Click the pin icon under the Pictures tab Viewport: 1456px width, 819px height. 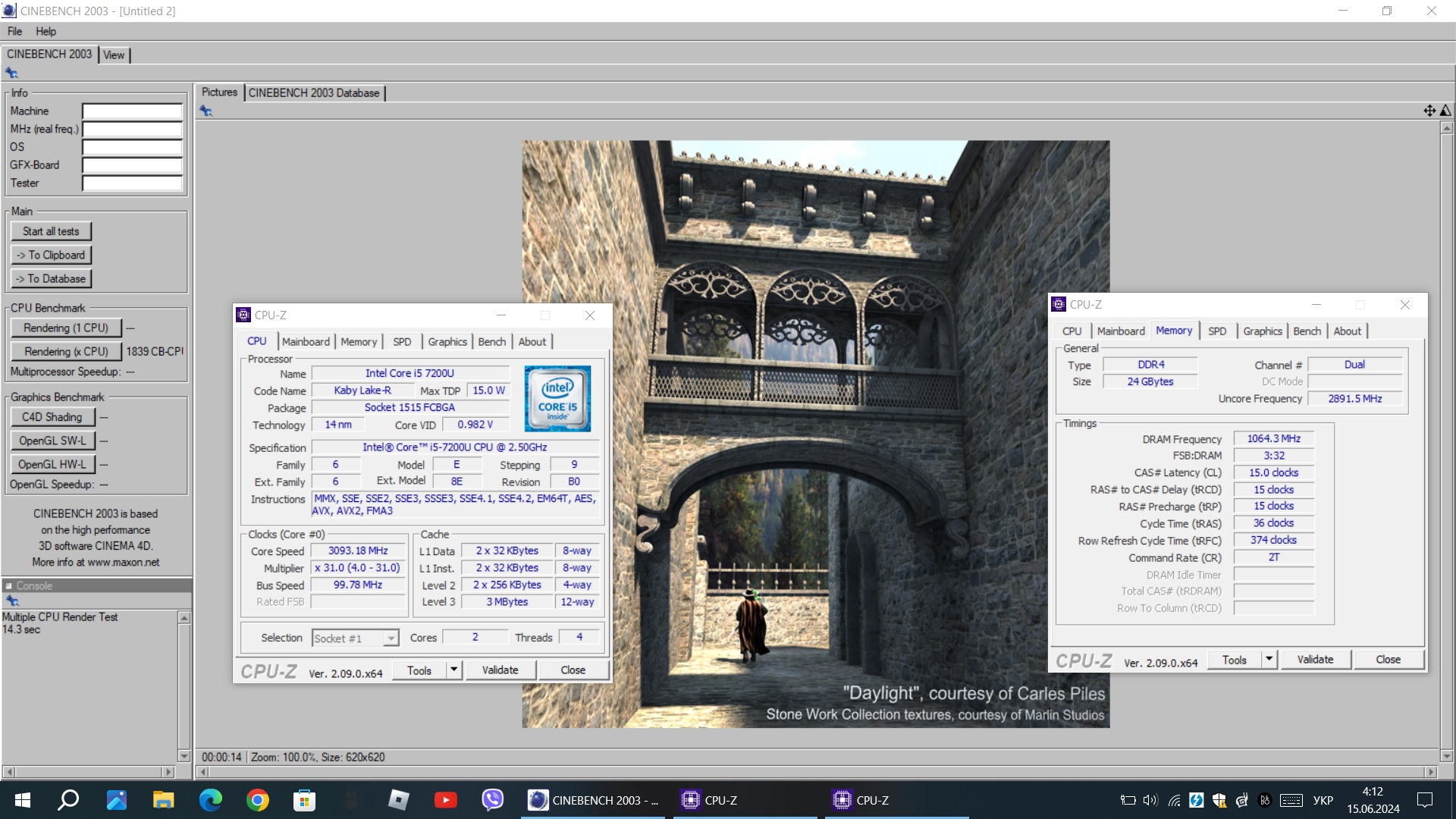click(x=206, y=111)
